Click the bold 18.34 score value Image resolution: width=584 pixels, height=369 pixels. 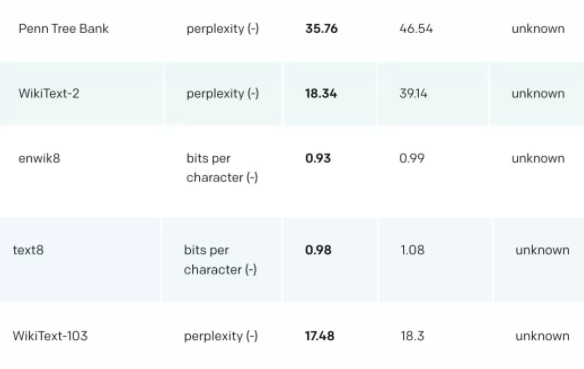(321, 93)
